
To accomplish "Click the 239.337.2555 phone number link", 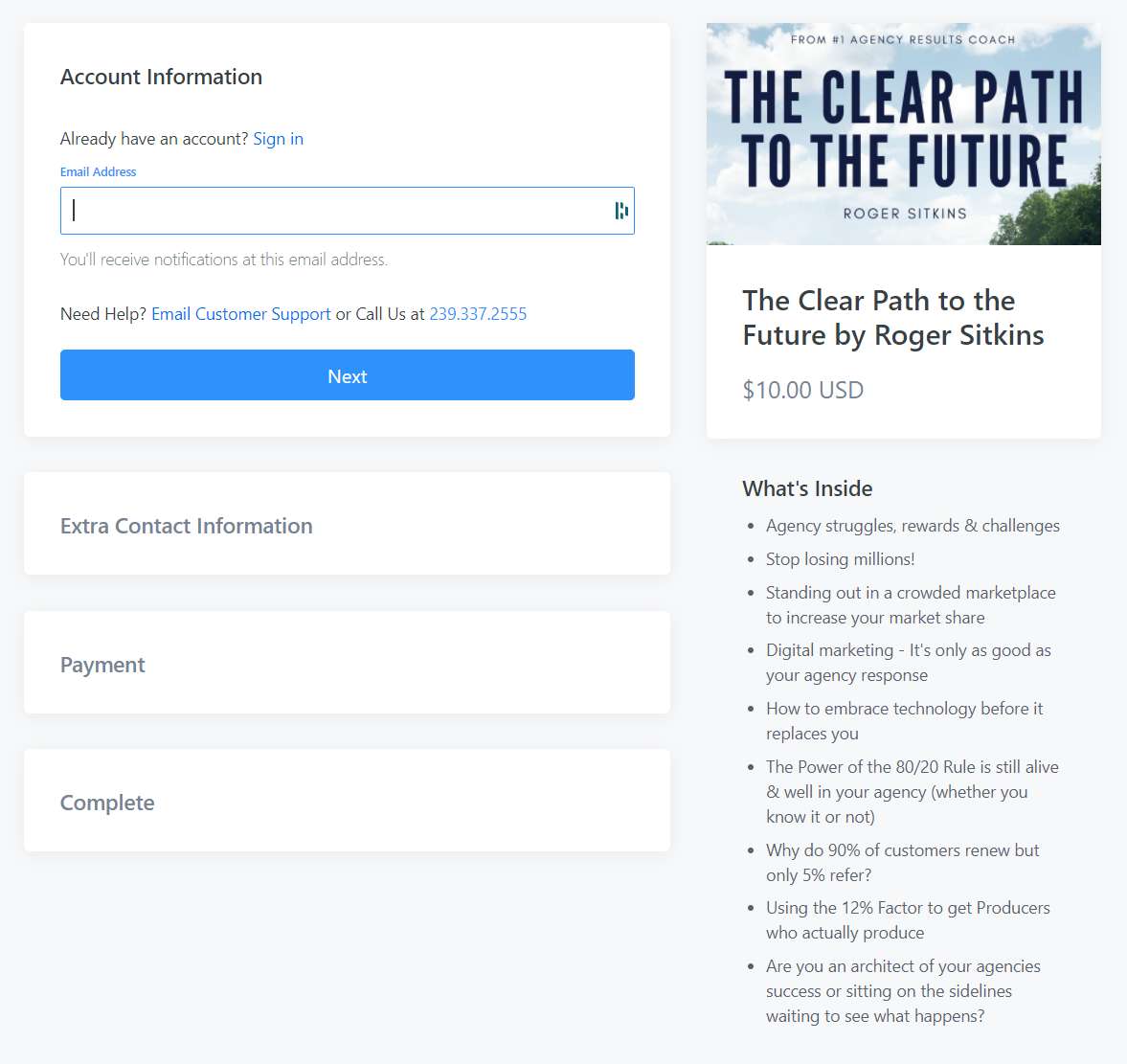I will pos(478,314).
